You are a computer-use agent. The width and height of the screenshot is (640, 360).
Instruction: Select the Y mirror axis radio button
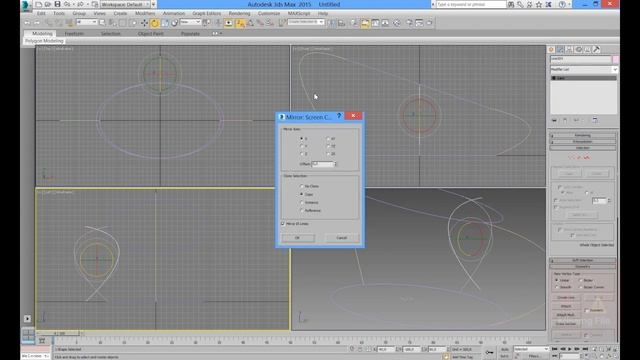302,146
